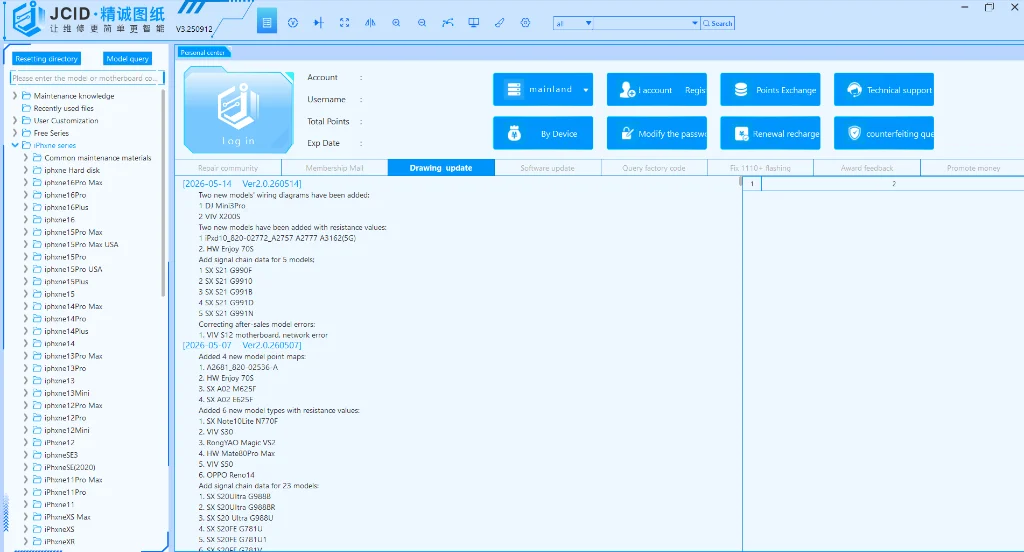Click the zoom in magnifier icon
Screen dimensions: 1024x552
pos(396,23)
